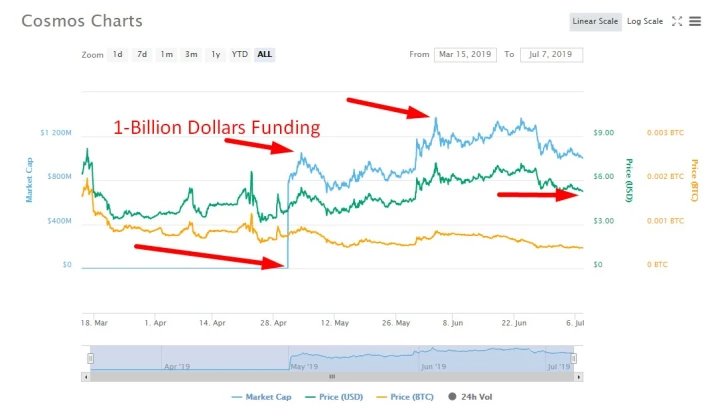Click the 0.003 BTC axis label
Screen dimensions: 710x409
tap(665, 133)
